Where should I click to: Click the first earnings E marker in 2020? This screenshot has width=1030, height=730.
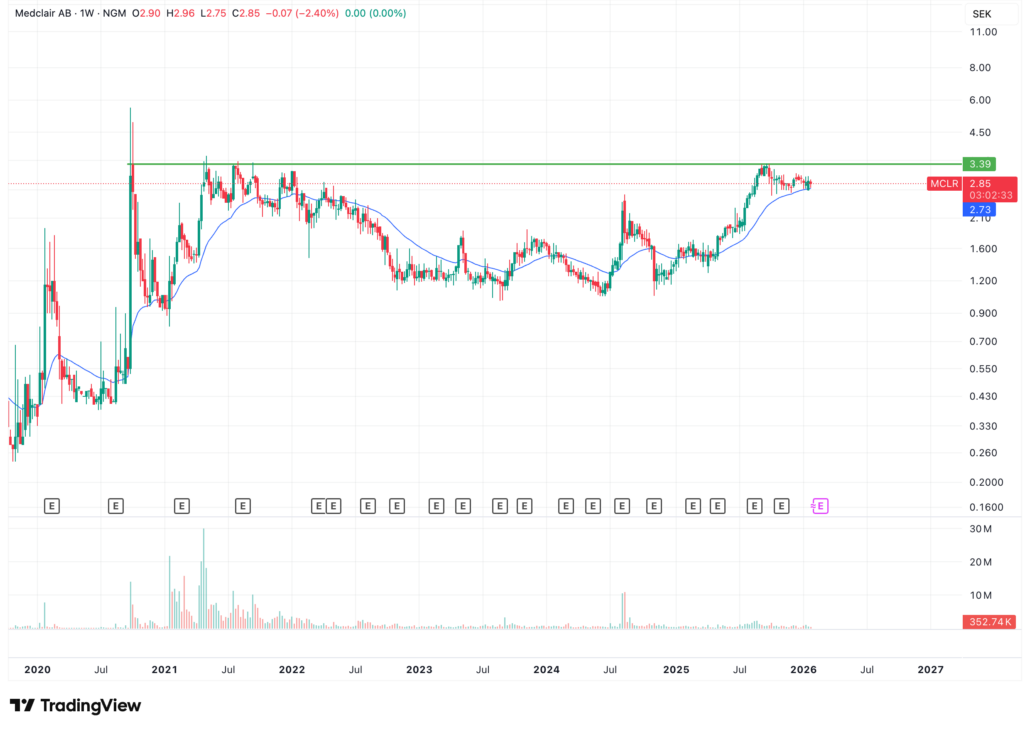pos(52,507)
